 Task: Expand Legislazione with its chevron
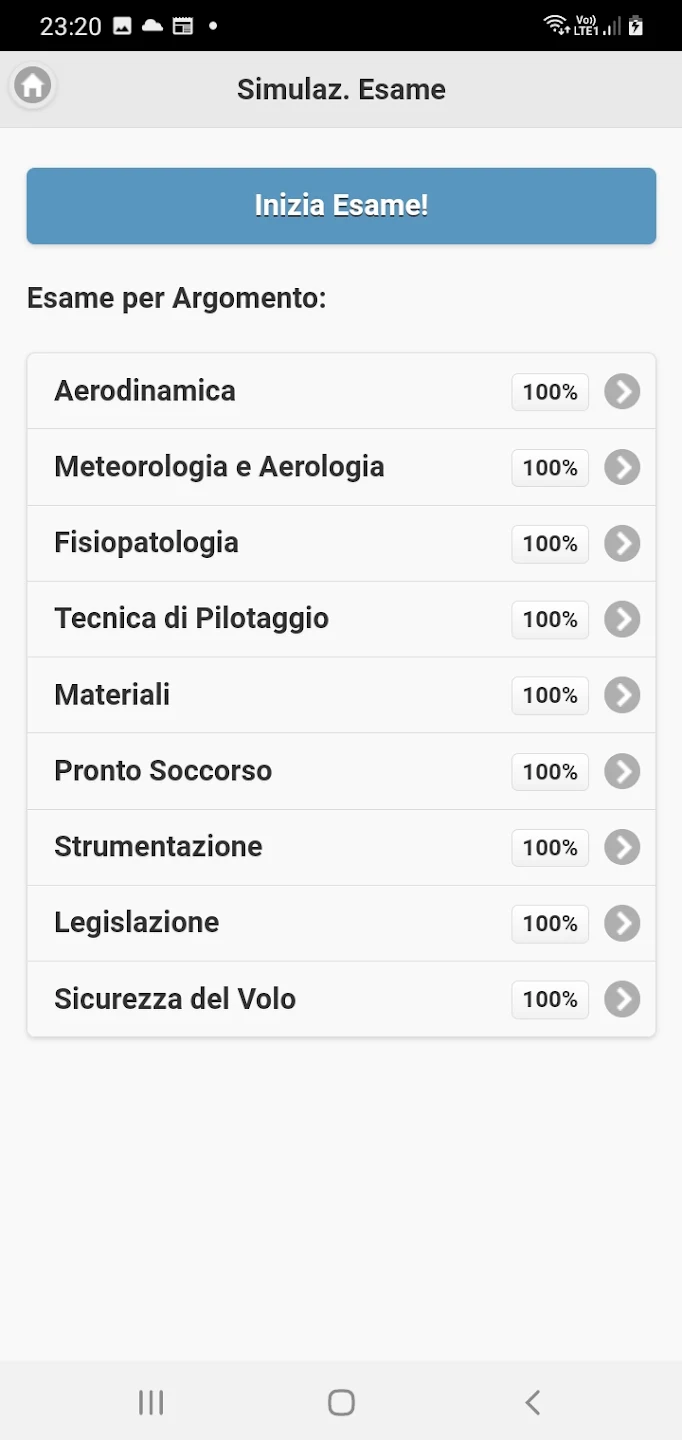tap(621, 923)
